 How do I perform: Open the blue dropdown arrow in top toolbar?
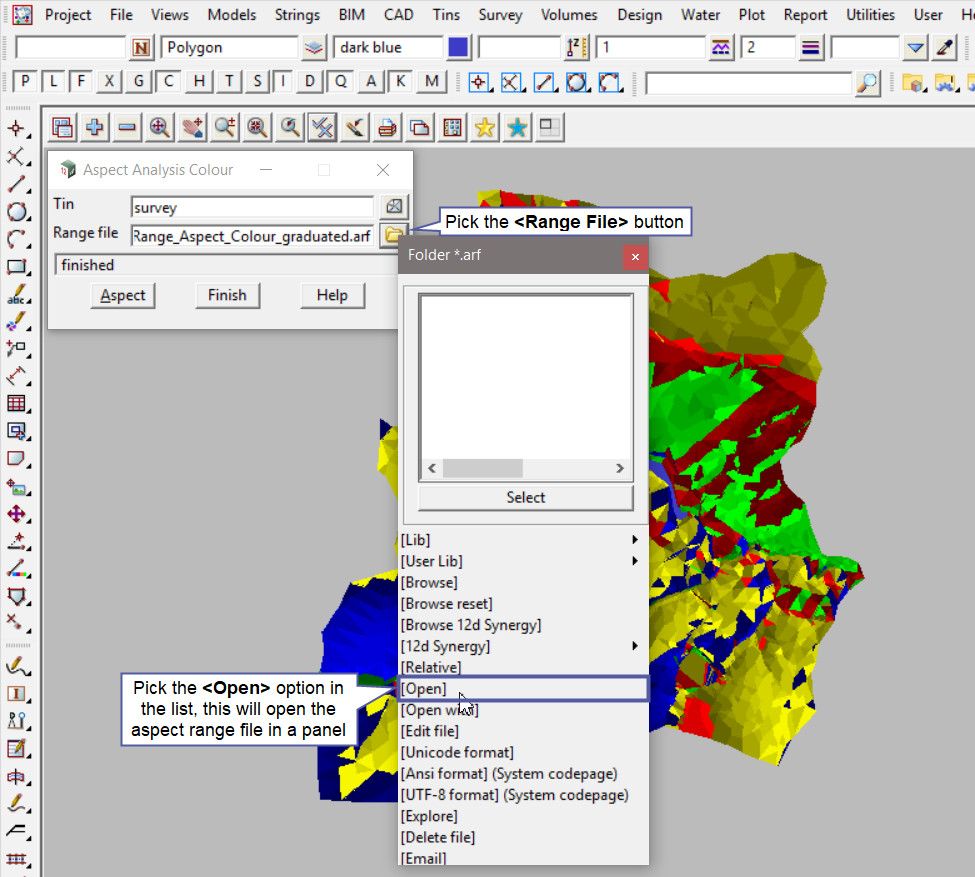915,48
